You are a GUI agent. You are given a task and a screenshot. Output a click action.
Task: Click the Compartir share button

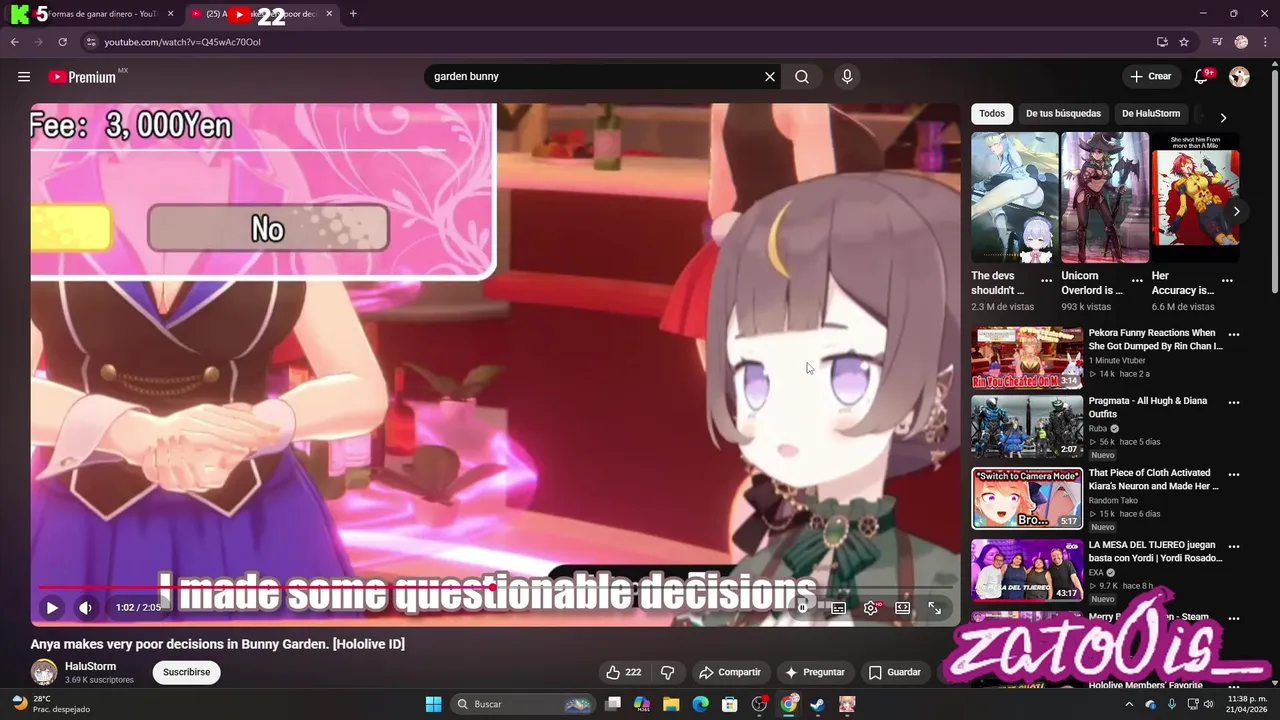coord(730,672)
